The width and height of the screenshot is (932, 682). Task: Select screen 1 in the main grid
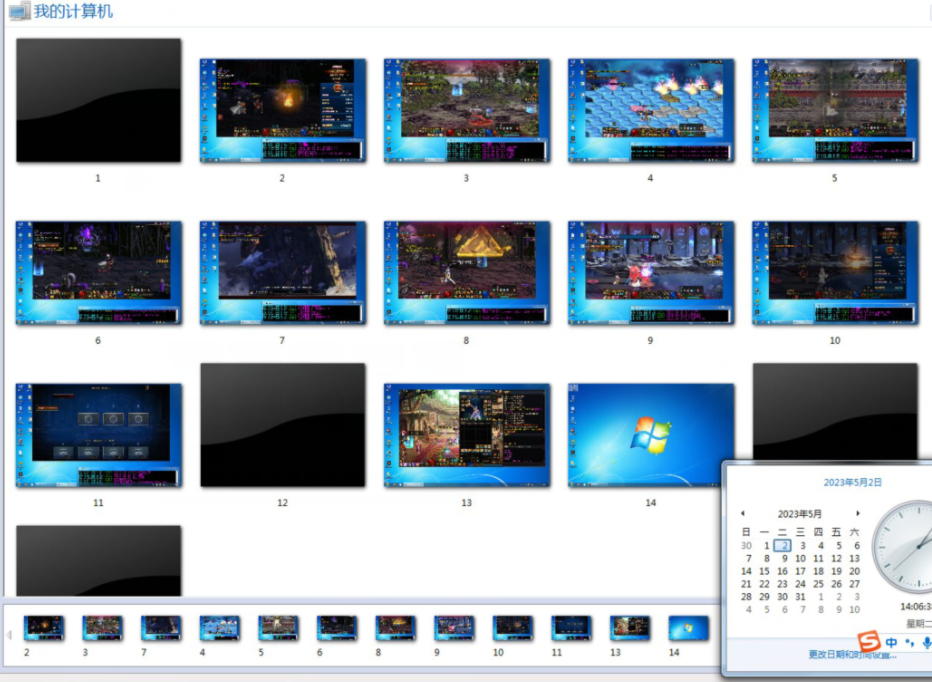(99, 100)
